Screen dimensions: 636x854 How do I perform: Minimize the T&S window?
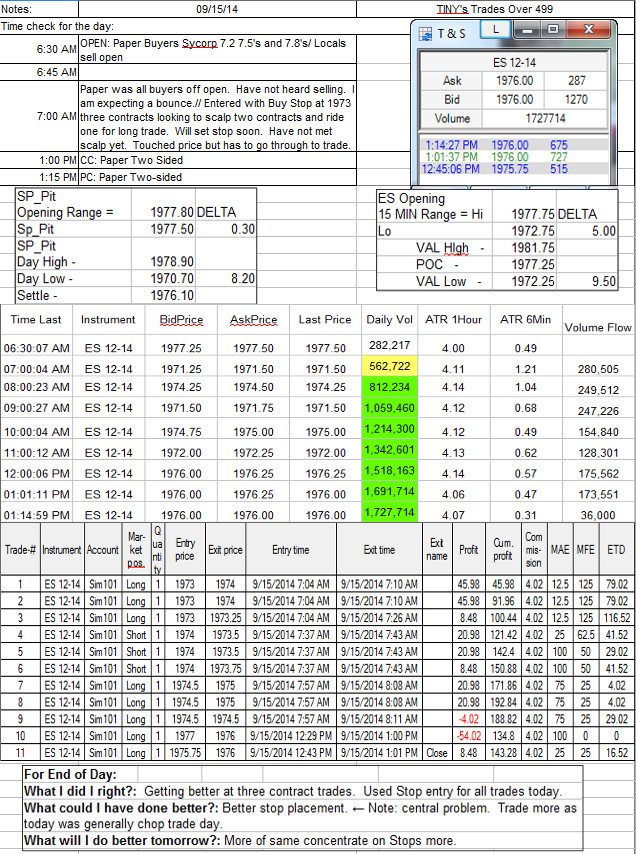[526, 29]
